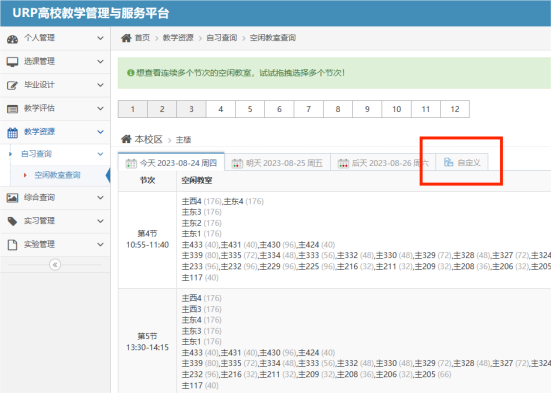The height and width of the screenshot is (393, 552).
Task: Click the 第4节 10:55-11:40 cell
Action: [148, 239]
